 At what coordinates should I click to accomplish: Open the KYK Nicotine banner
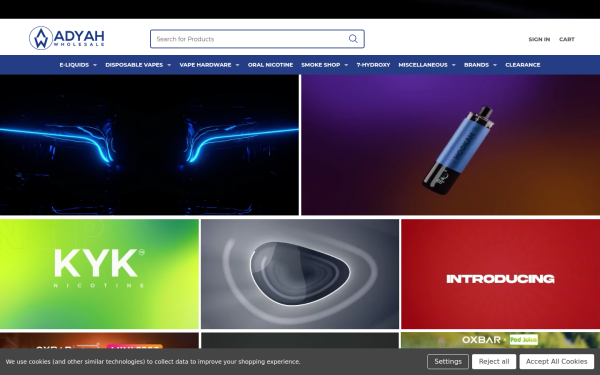click(x=99, y=274)
